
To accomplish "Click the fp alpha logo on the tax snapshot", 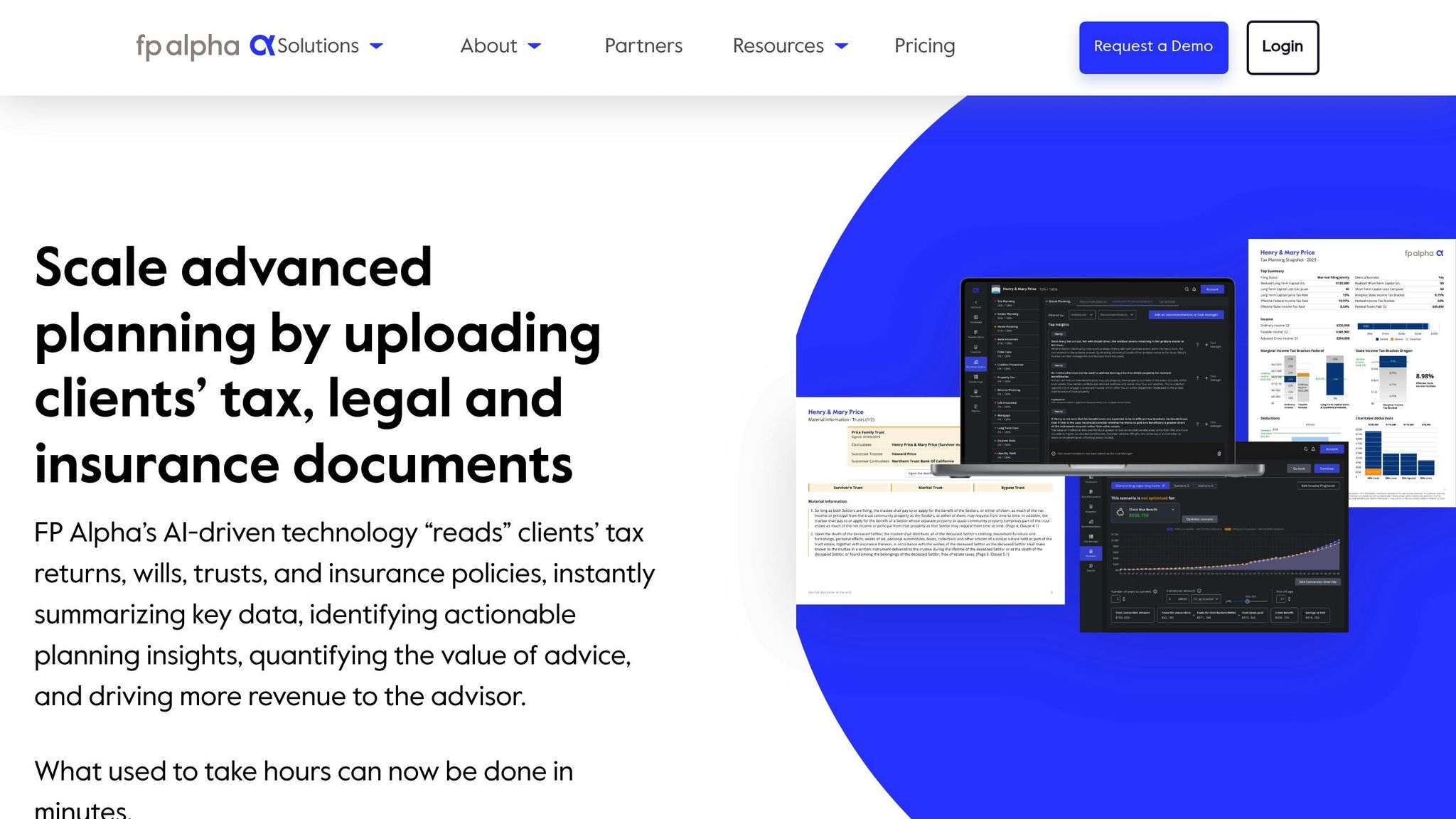I will [x=1423, y=253].
